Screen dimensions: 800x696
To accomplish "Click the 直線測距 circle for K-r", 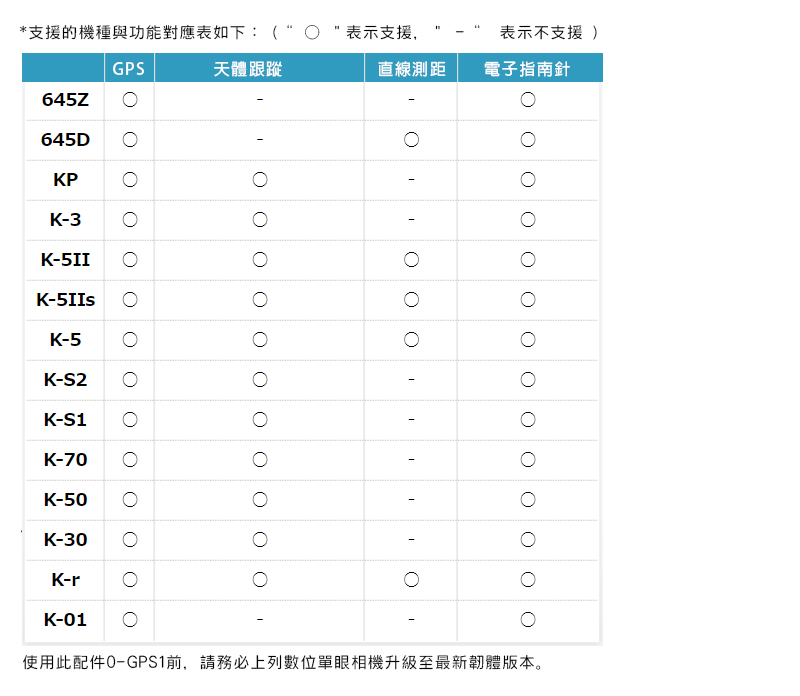I will coord(411,580).
